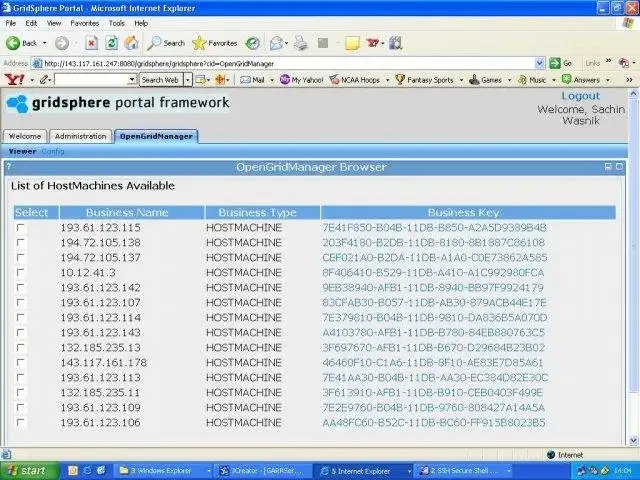This screenshot has width=640, height=480.
Task: Click the page scrollbar down arrow
Action: [633, 440]
